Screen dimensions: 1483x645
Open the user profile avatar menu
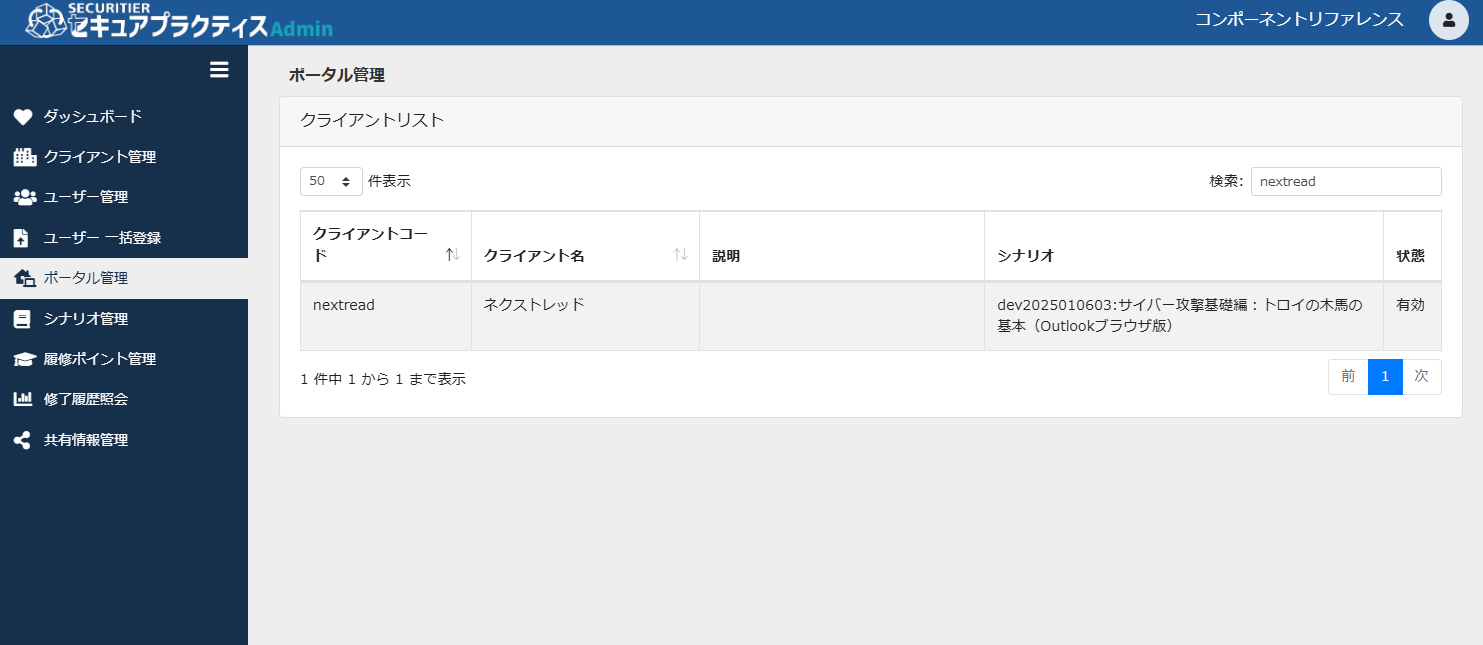click(1448, 20)
